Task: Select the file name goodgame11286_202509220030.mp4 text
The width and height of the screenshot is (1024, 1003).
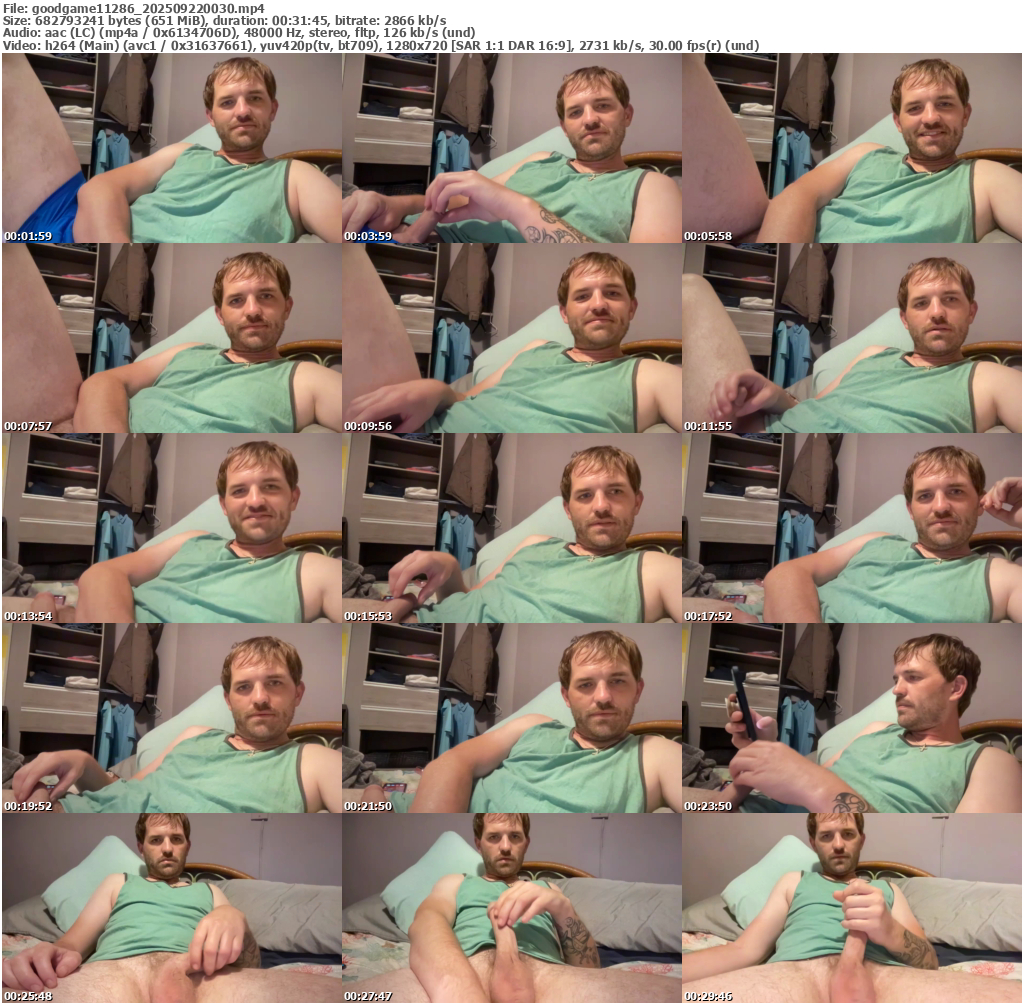Action: tap(148, 8)
